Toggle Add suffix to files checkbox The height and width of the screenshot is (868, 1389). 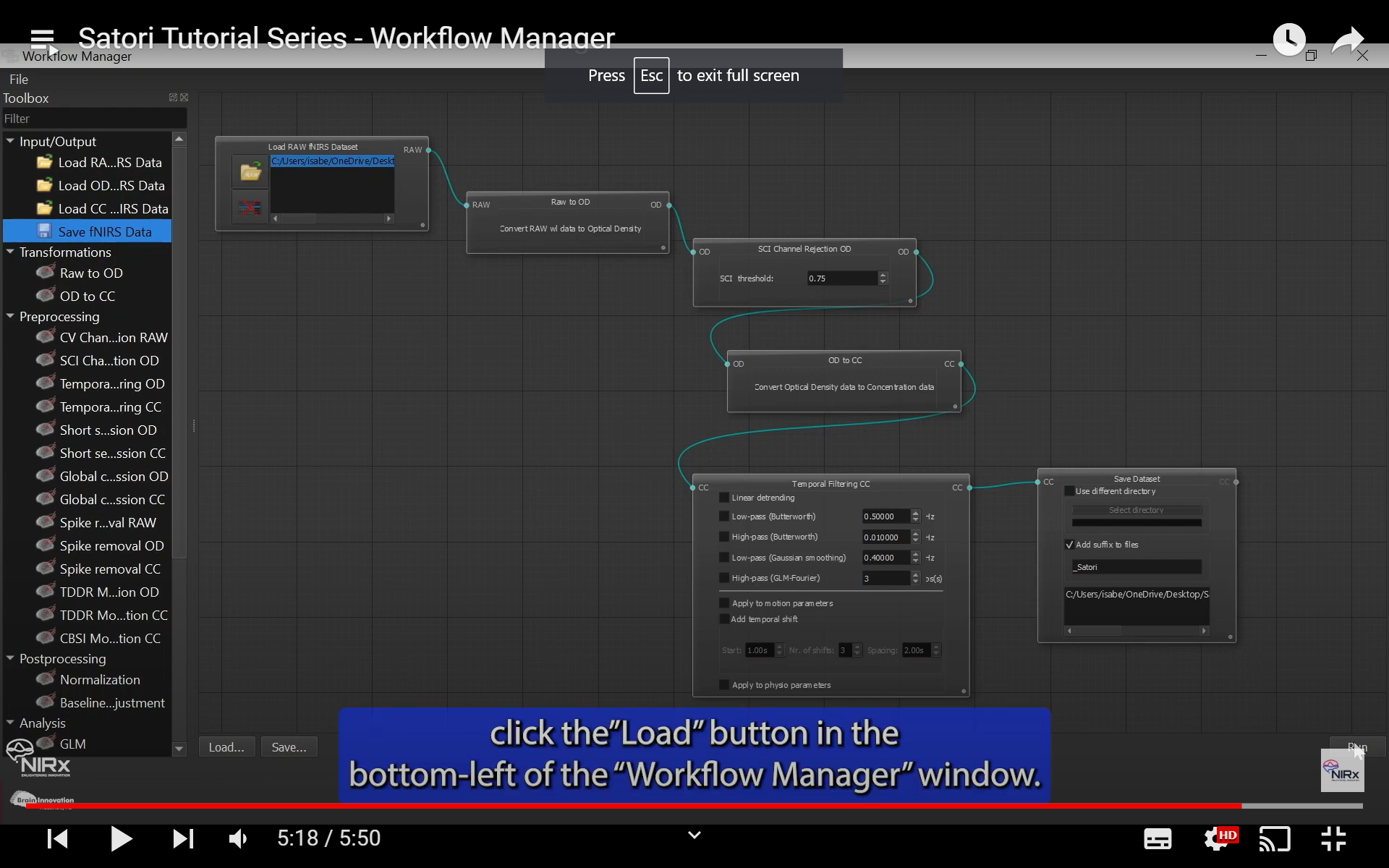point(1069,545)
